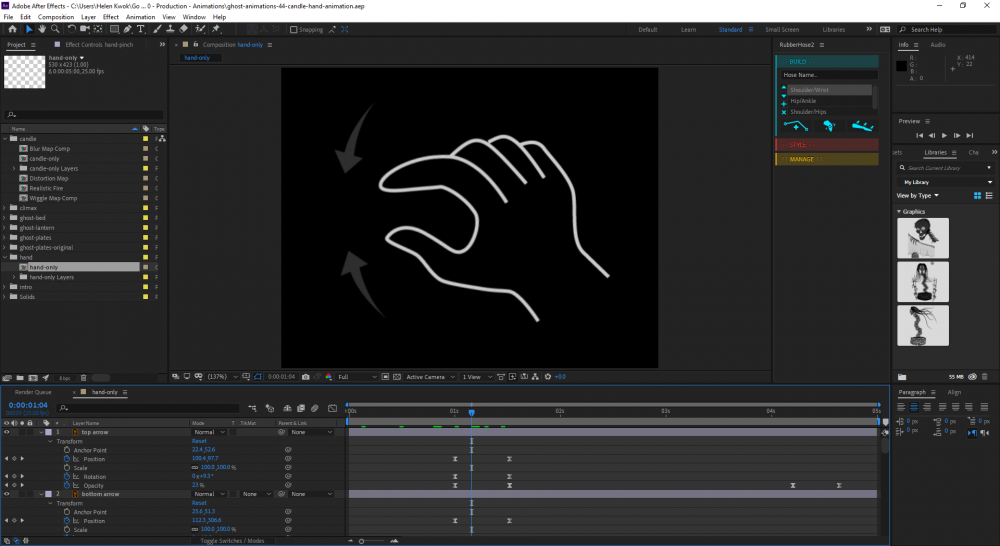Select the Puppet Pin tool

point(216,29)
